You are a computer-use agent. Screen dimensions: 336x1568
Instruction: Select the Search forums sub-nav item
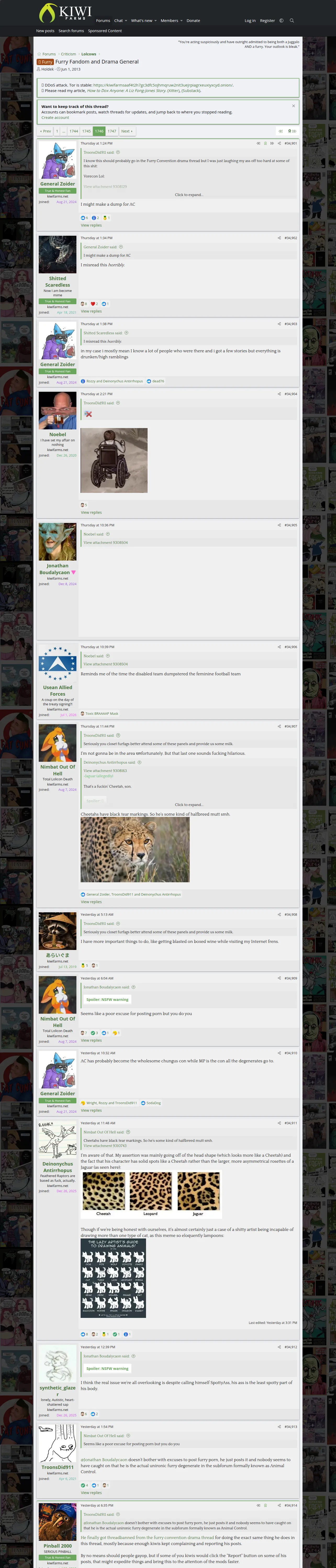(71, 31)
